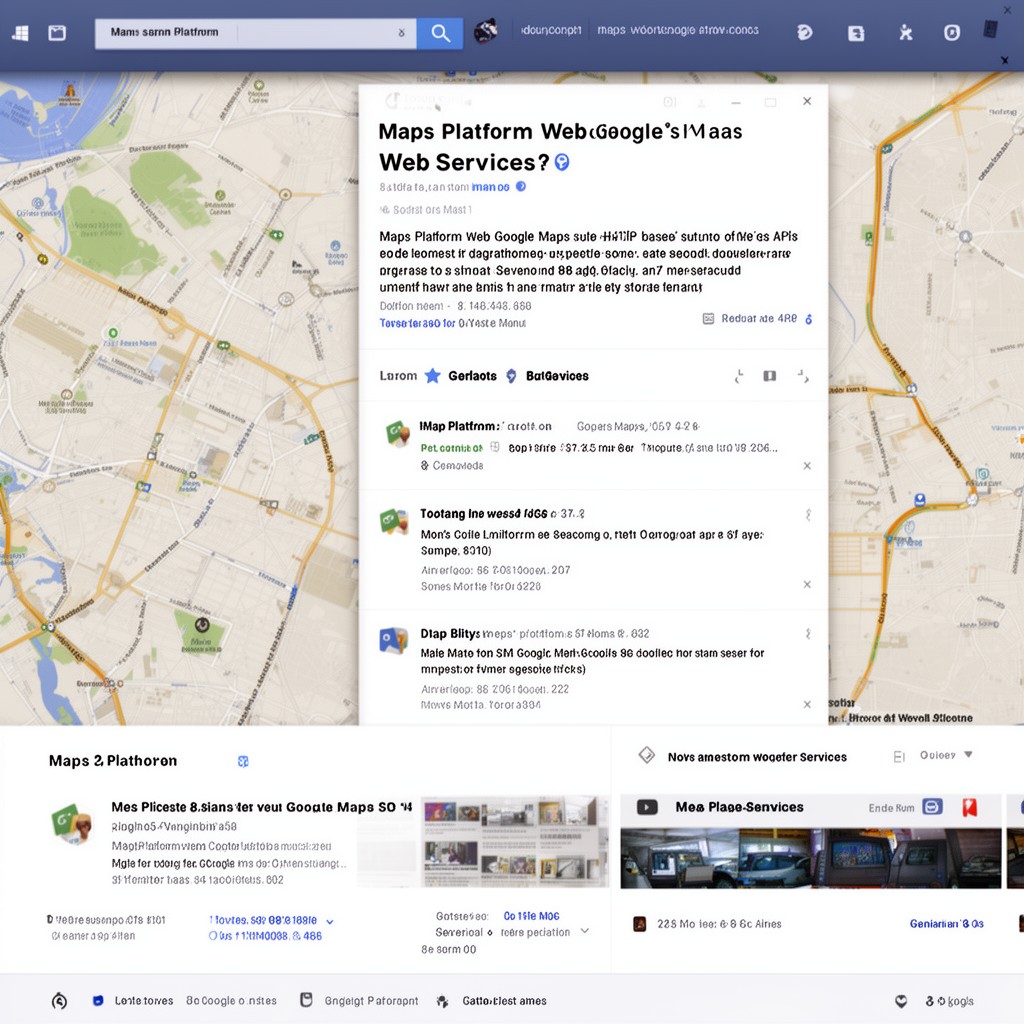Select the 'Gerlaots' star tab
1024x1024 pixels.
pos(461,376)
